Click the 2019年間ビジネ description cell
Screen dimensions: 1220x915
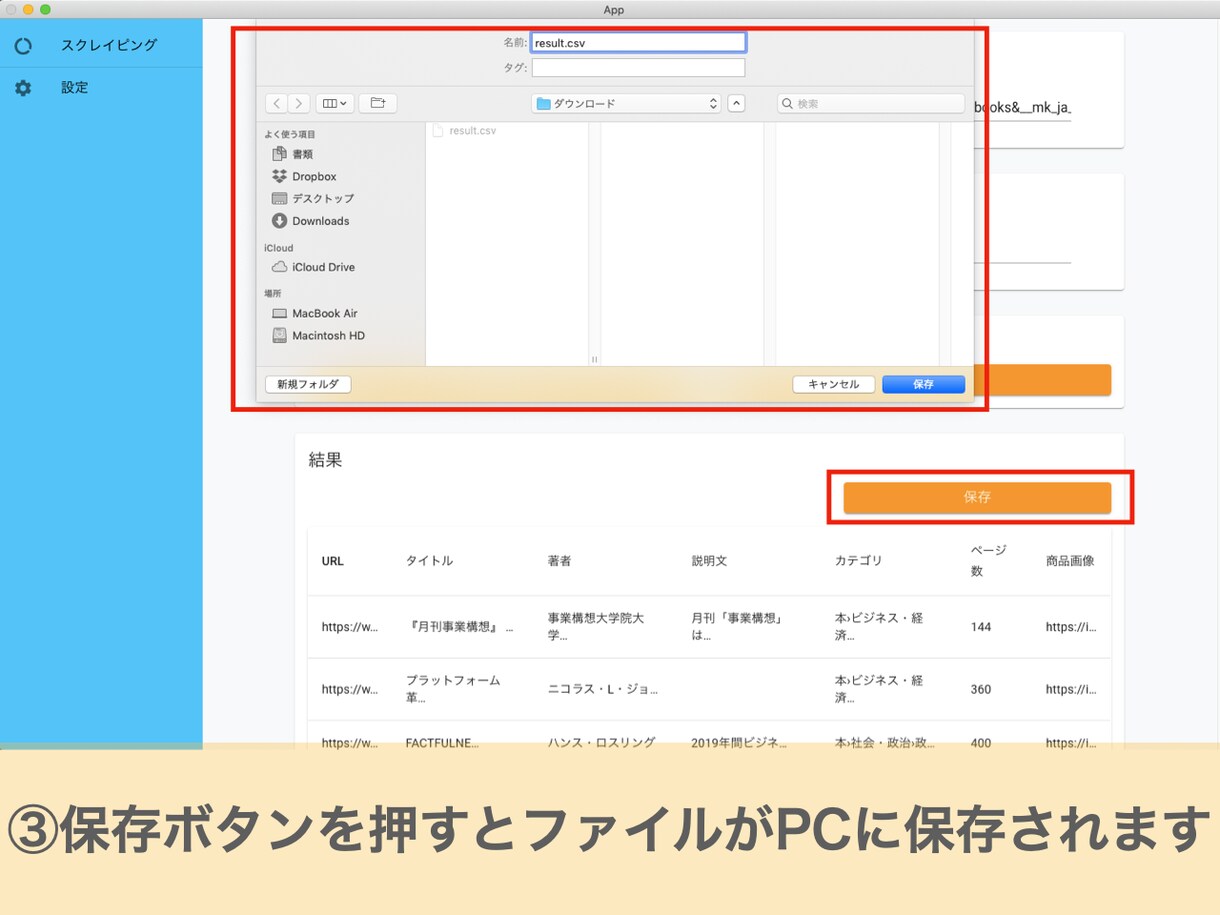[739, 743]
